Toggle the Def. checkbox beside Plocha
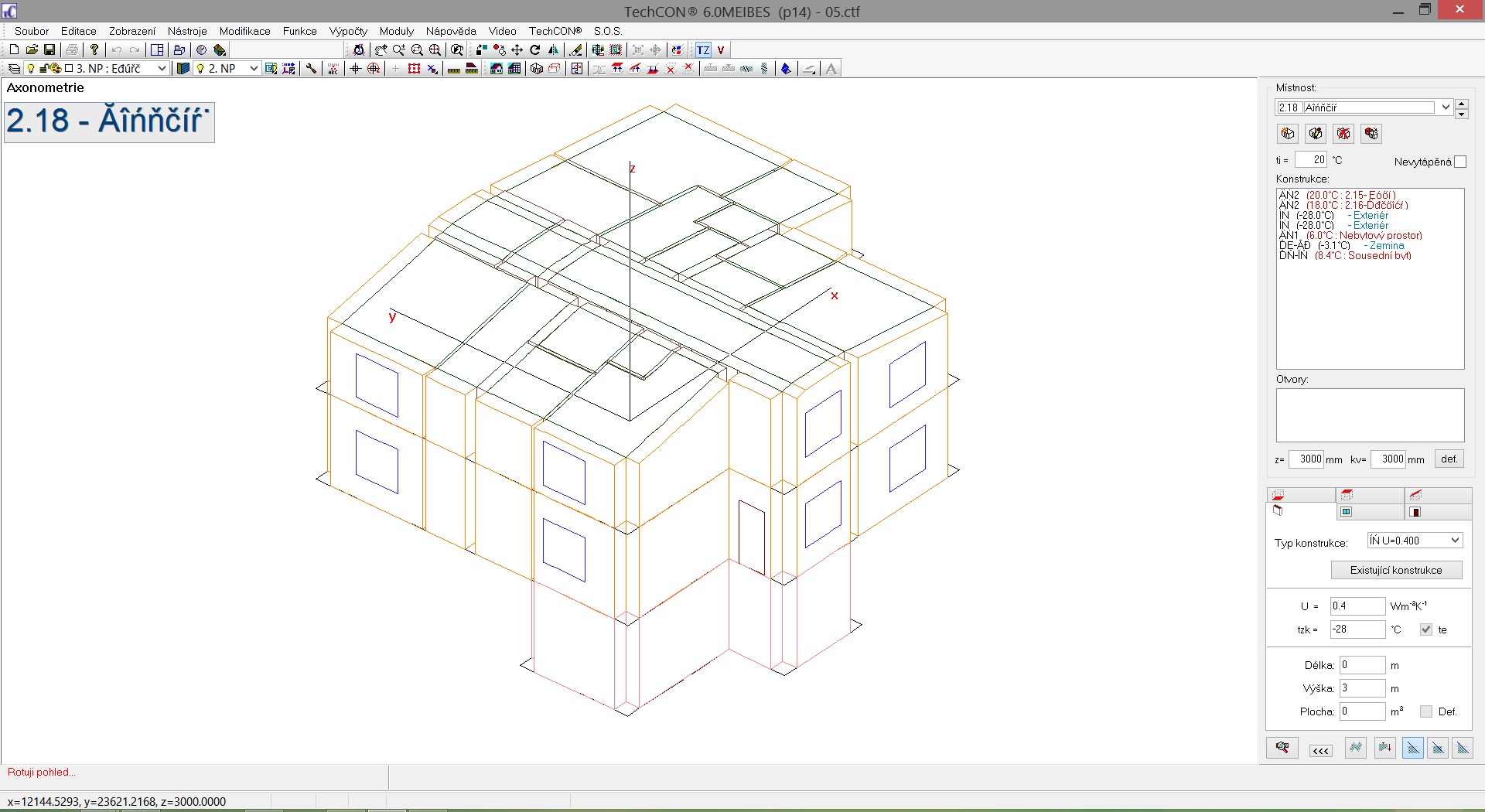This screenshot has height=812, width=1485. 1426,711
